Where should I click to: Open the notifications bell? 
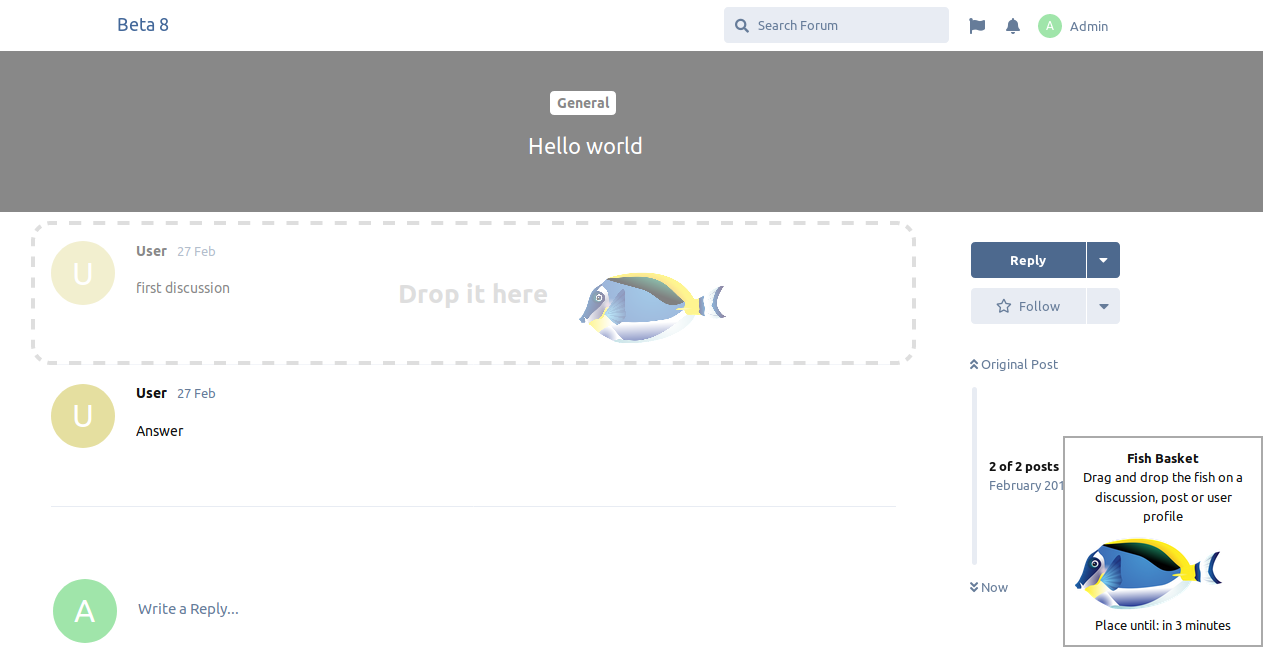click(1013, 26)
